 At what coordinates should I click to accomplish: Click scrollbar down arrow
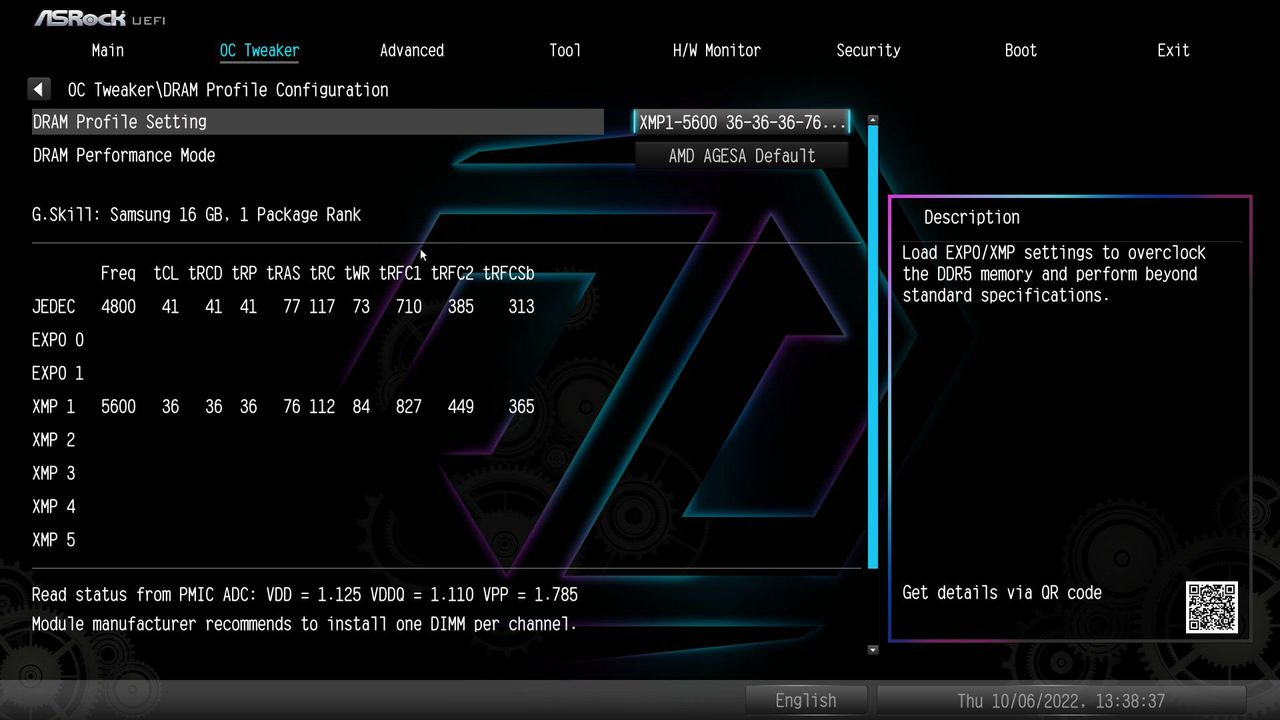tap(873, 650)
